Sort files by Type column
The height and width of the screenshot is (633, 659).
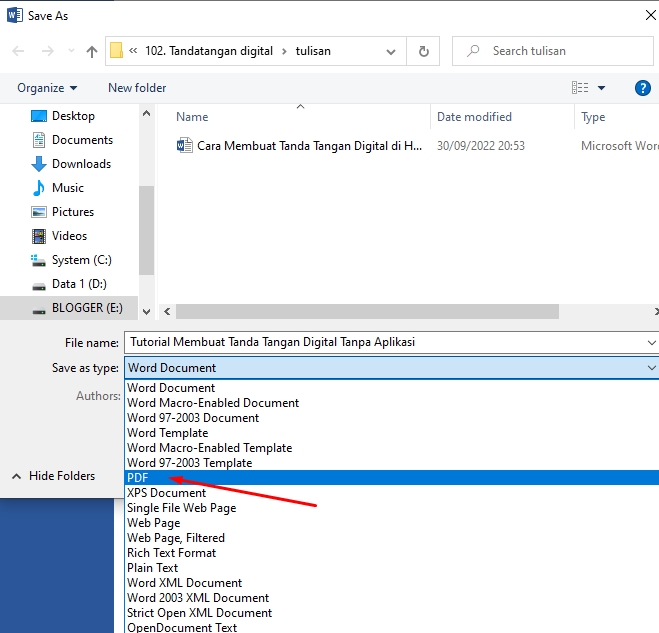point(593,117)
